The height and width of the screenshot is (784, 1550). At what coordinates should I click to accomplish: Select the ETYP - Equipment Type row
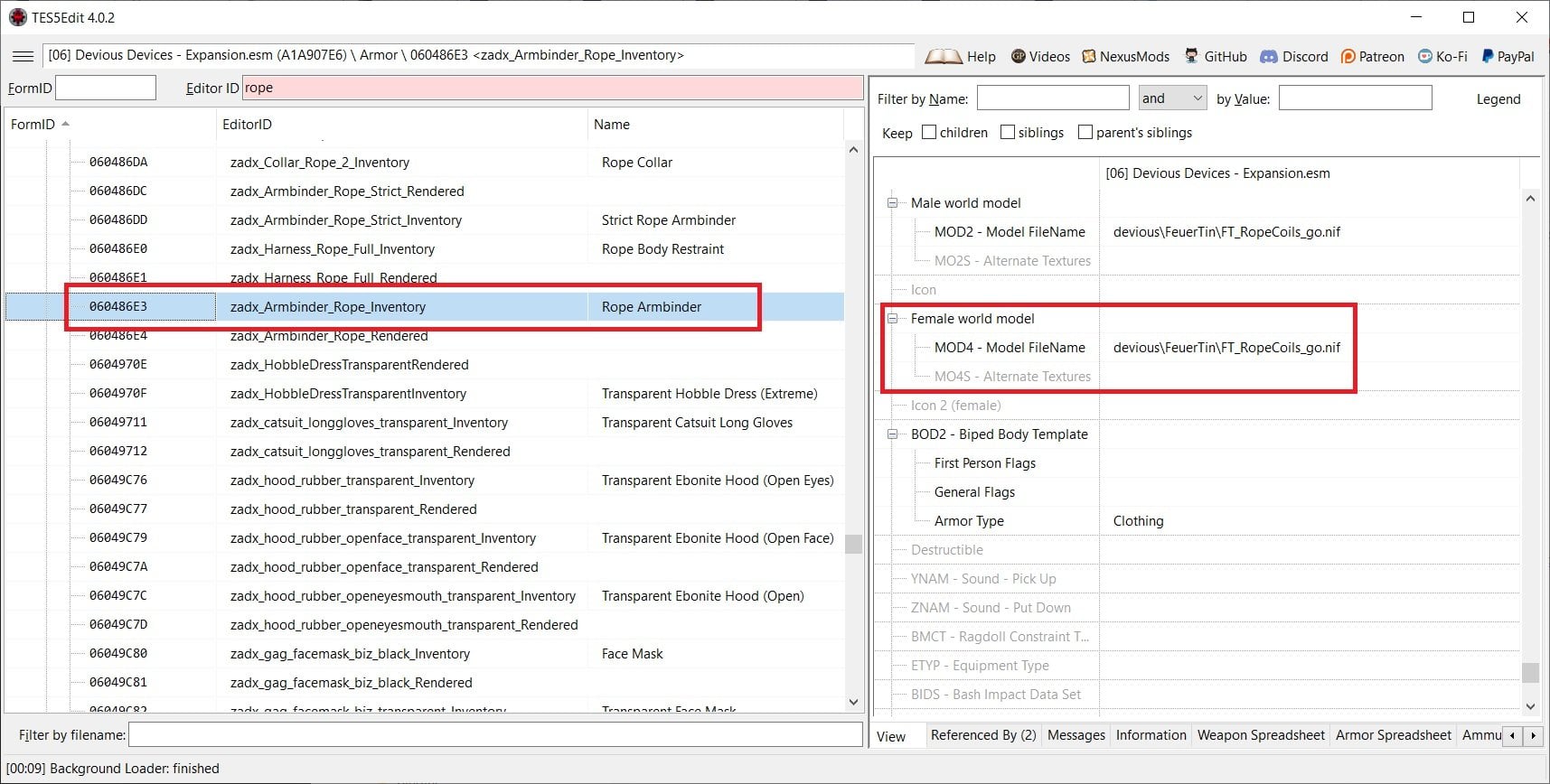[x=1198, y=666]
